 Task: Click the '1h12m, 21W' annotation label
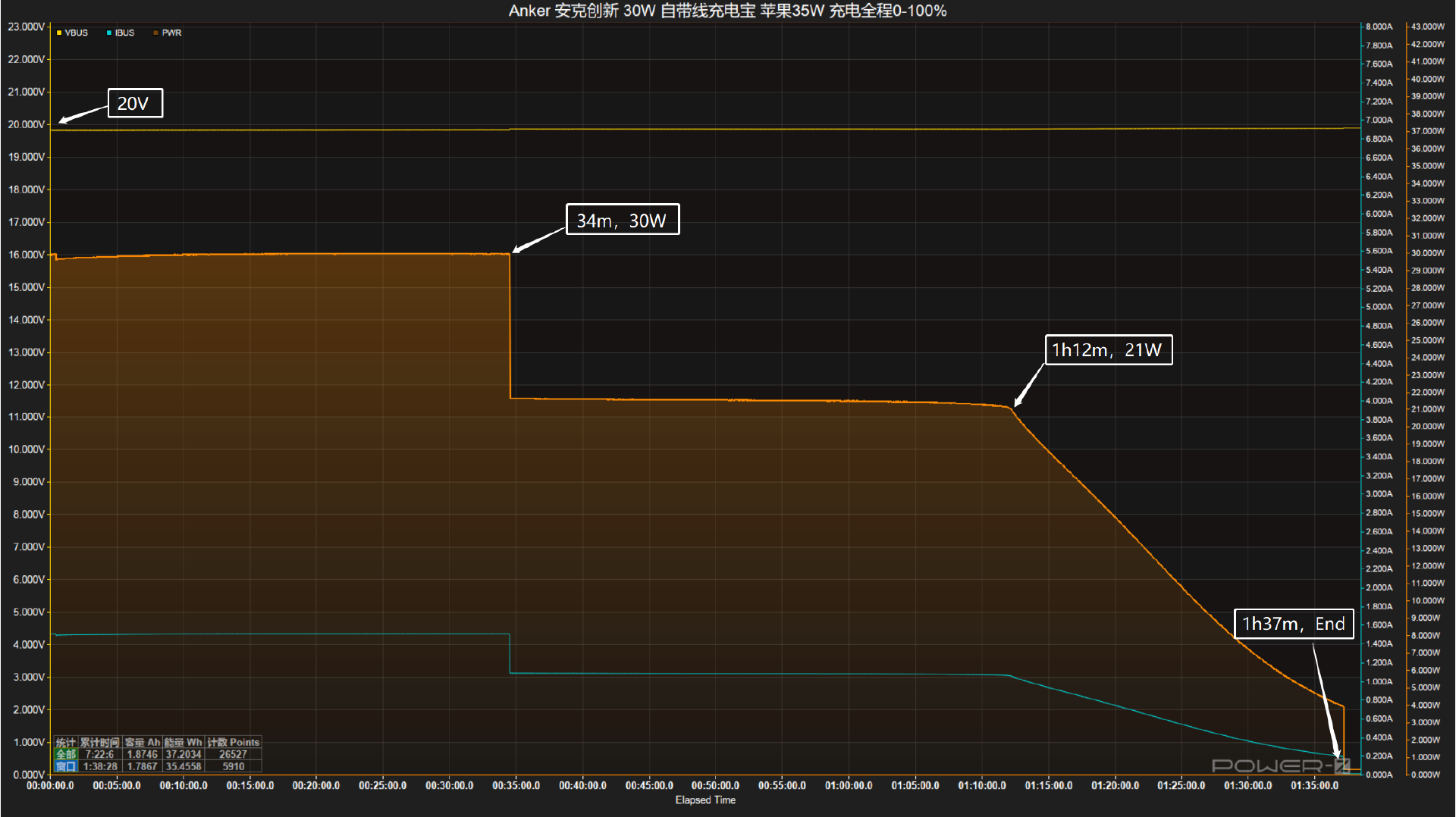1108,350
